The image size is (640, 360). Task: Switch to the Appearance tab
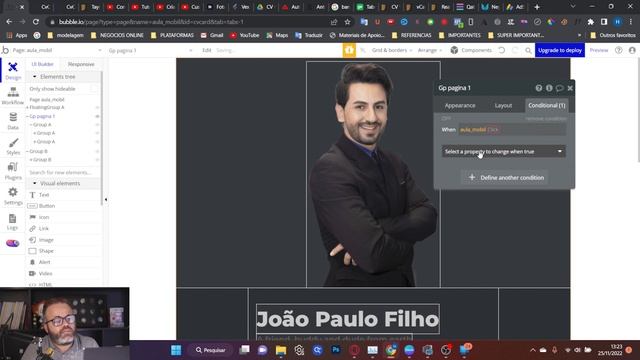pos(460,105)
